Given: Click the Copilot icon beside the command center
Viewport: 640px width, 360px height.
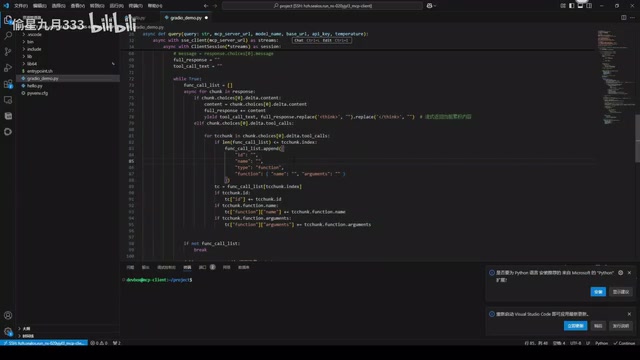Looking at the screenshot, I should [429, 6].
